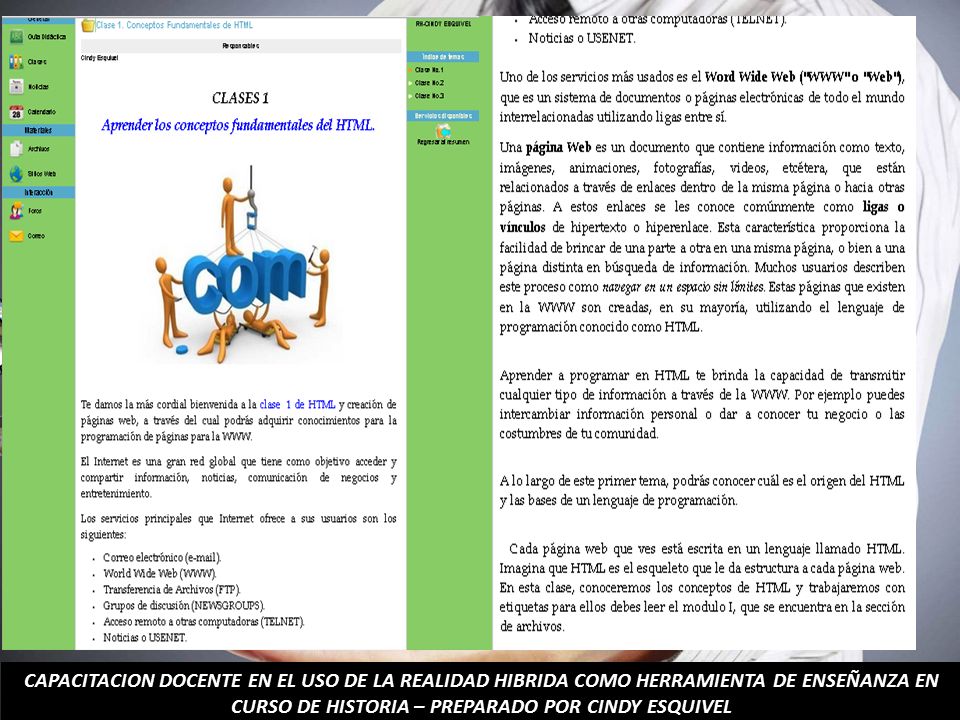
Task: Open the Archivos documents icon
Action: coord(17,149)
